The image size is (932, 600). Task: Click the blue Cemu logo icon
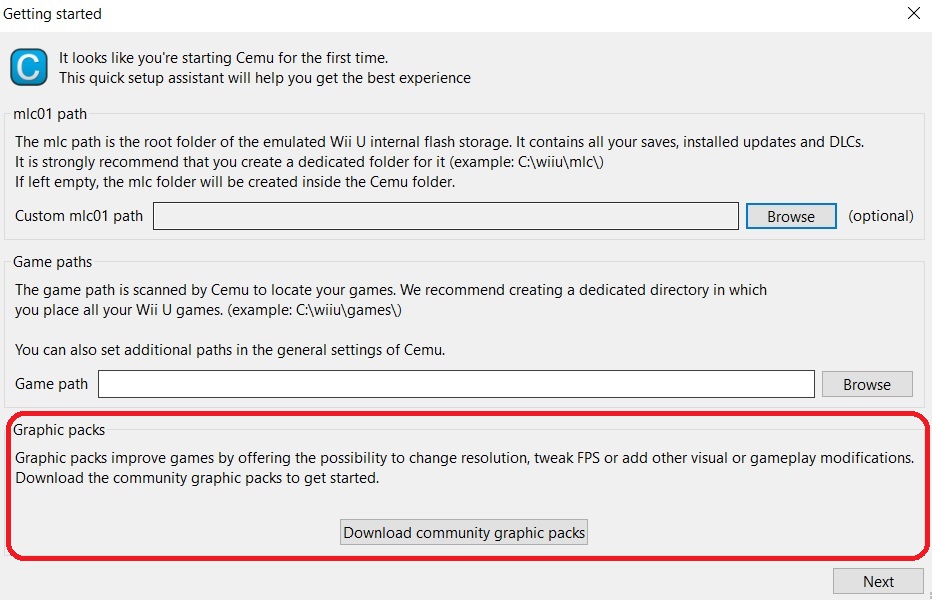(x=29, y=68)
